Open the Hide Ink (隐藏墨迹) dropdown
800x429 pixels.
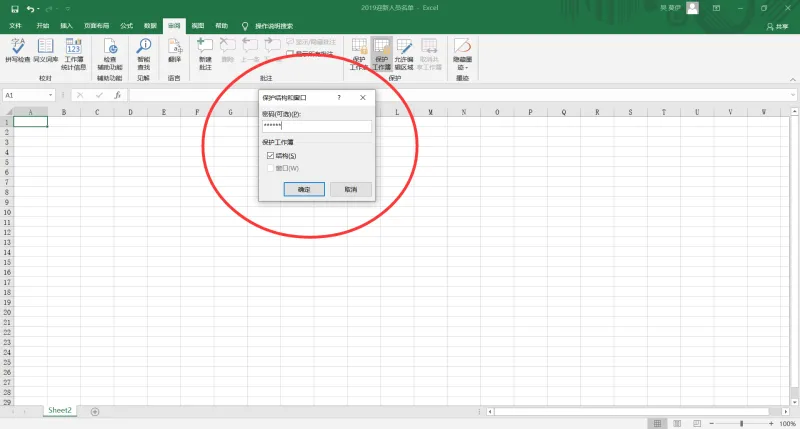click(x=462, y=54)
